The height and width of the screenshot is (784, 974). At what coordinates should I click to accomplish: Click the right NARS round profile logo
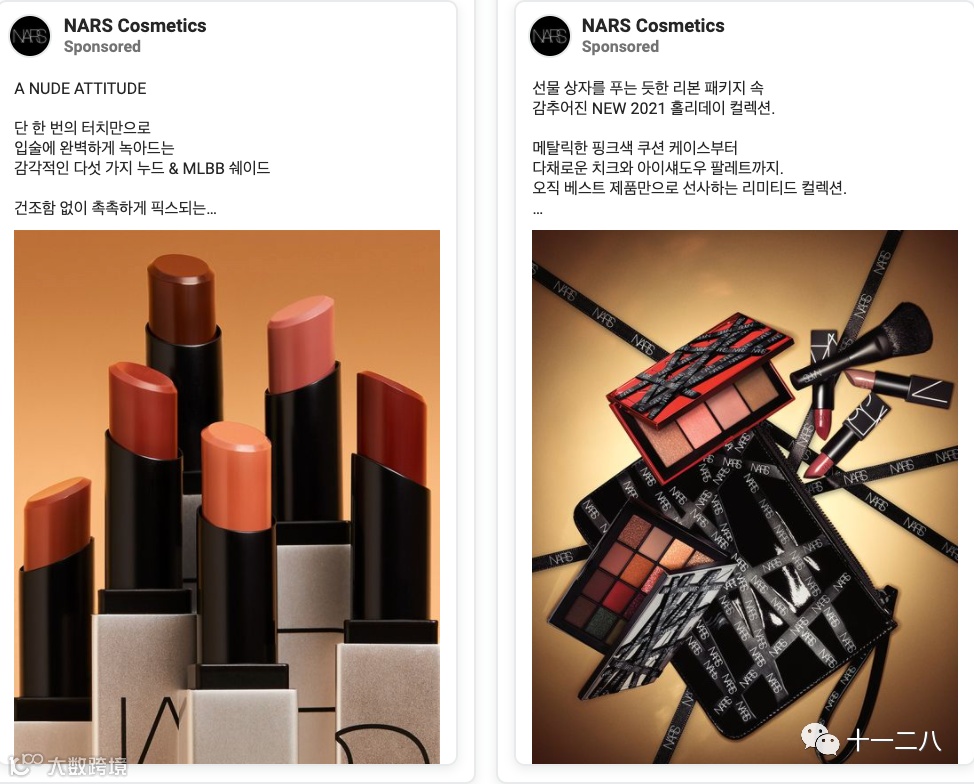(550, 36)
